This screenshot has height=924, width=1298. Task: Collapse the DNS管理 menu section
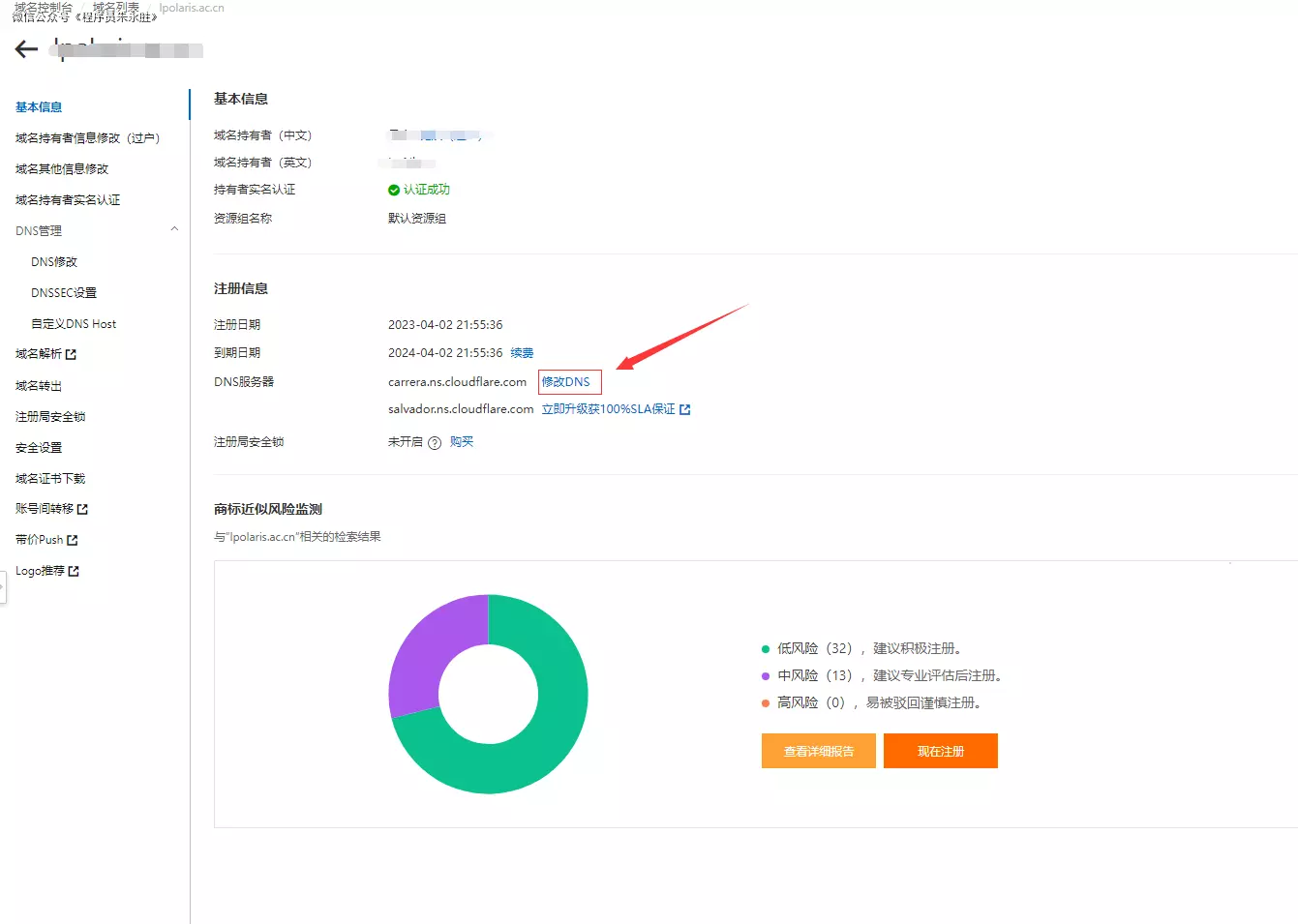[174, 229]
